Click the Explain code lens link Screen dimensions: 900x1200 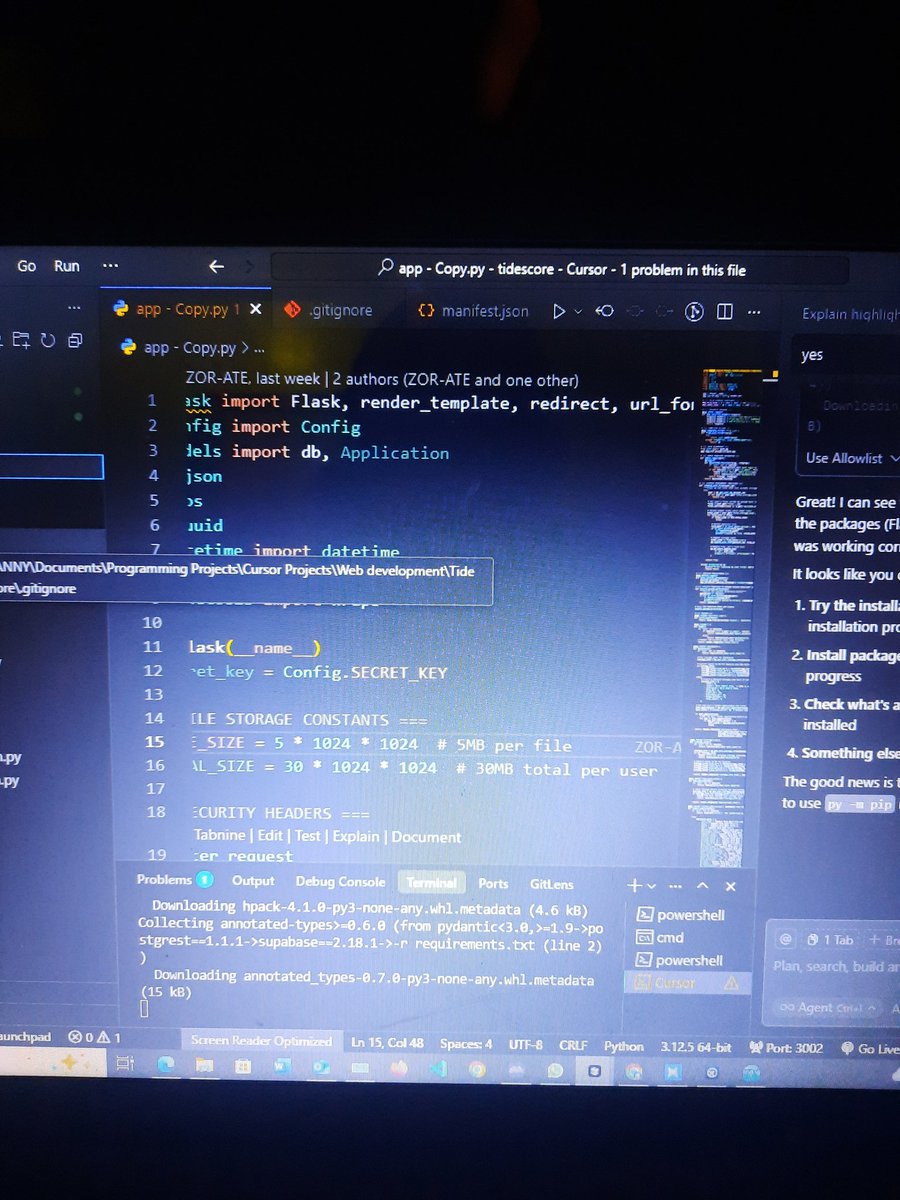356,837
